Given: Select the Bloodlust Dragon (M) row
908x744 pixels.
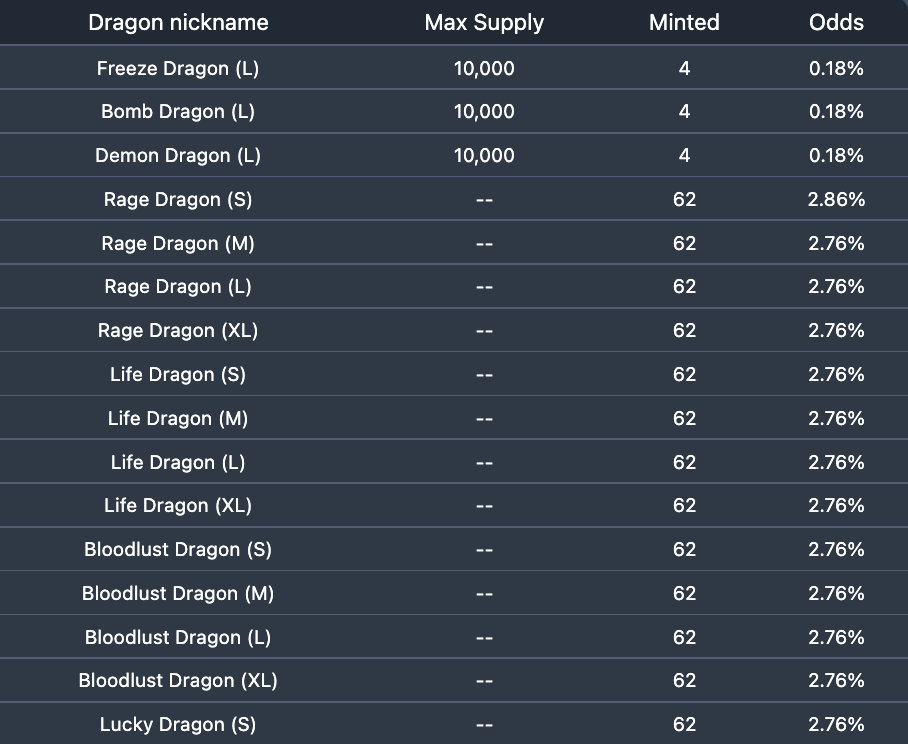Looking at the screenshot, I should coord(454,593).
